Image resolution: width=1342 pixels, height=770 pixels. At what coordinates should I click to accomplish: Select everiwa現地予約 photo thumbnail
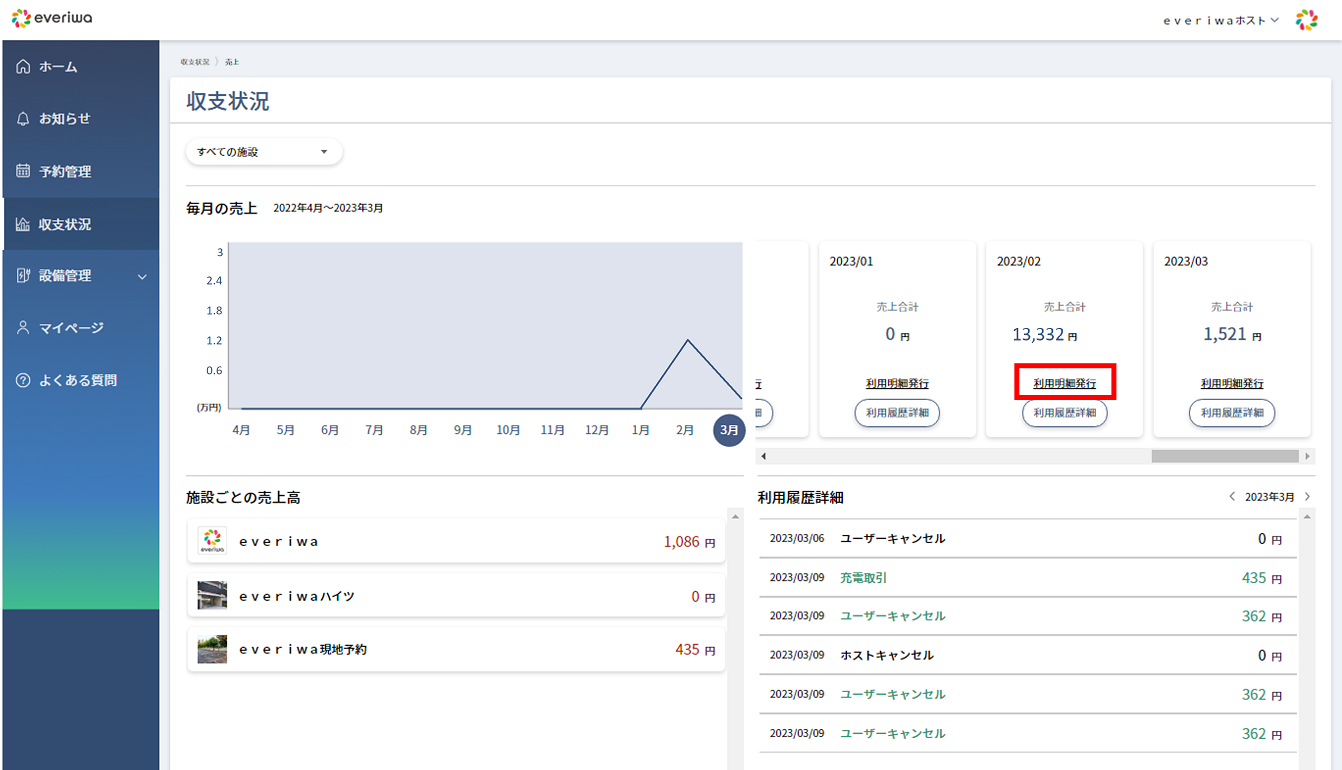pos(212,649)
